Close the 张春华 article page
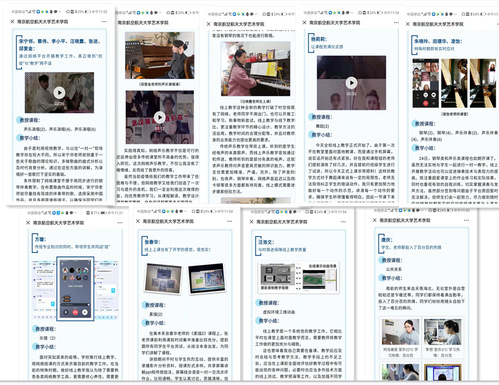Image resolution: width=499 pixels, height=385 pixels. [x=138, y=221]
